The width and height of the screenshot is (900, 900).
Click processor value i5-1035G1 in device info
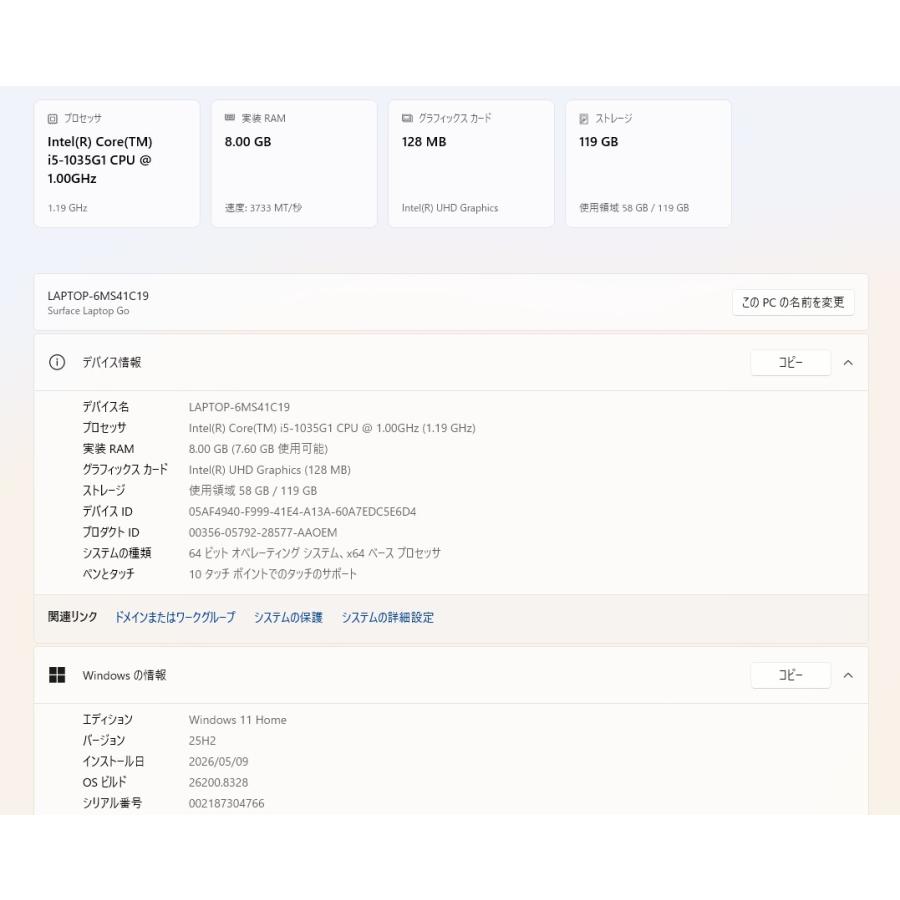332,428
